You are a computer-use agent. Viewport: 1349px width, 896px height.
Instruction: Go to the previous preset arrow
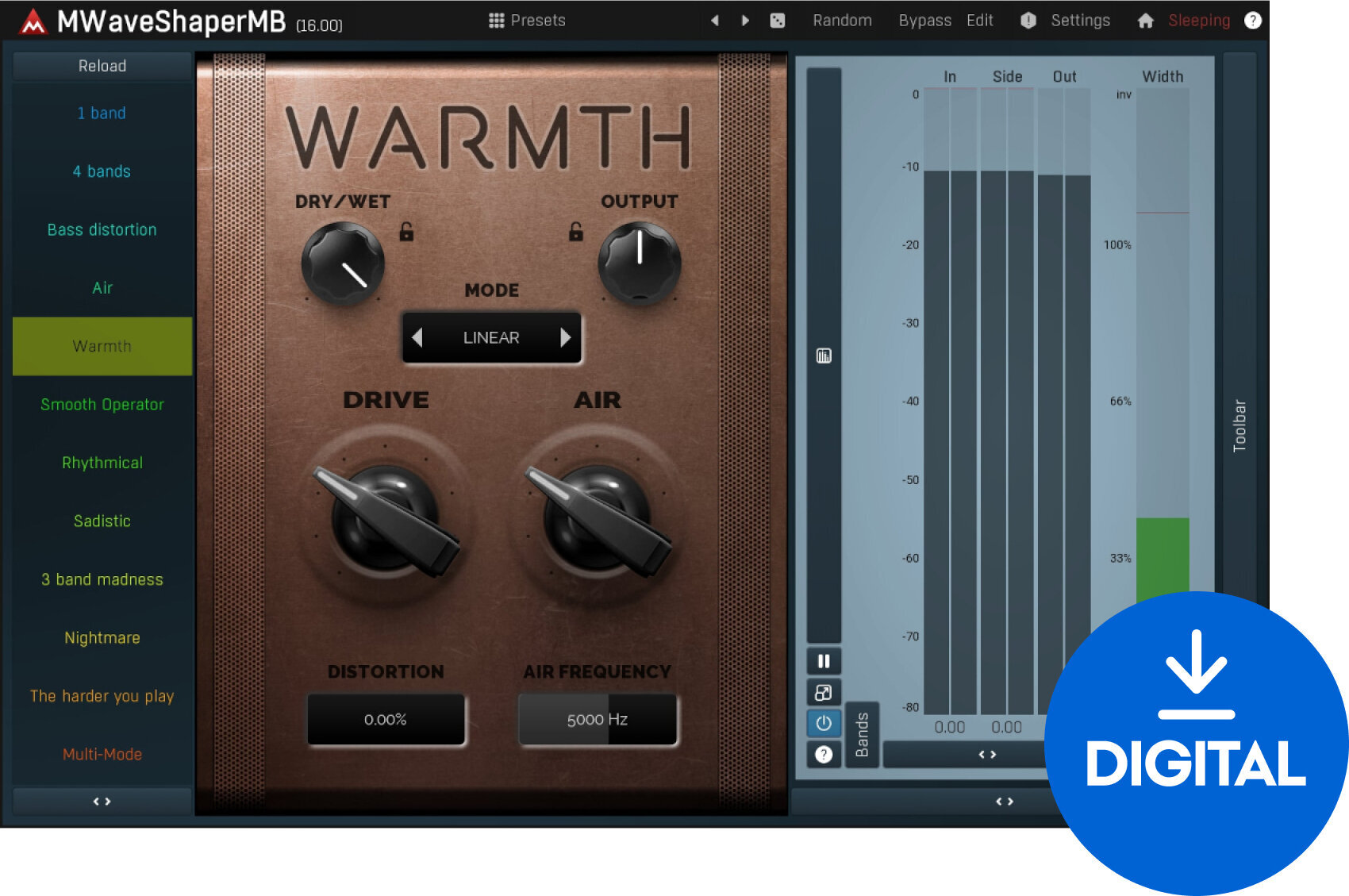[x=715, y=21]
